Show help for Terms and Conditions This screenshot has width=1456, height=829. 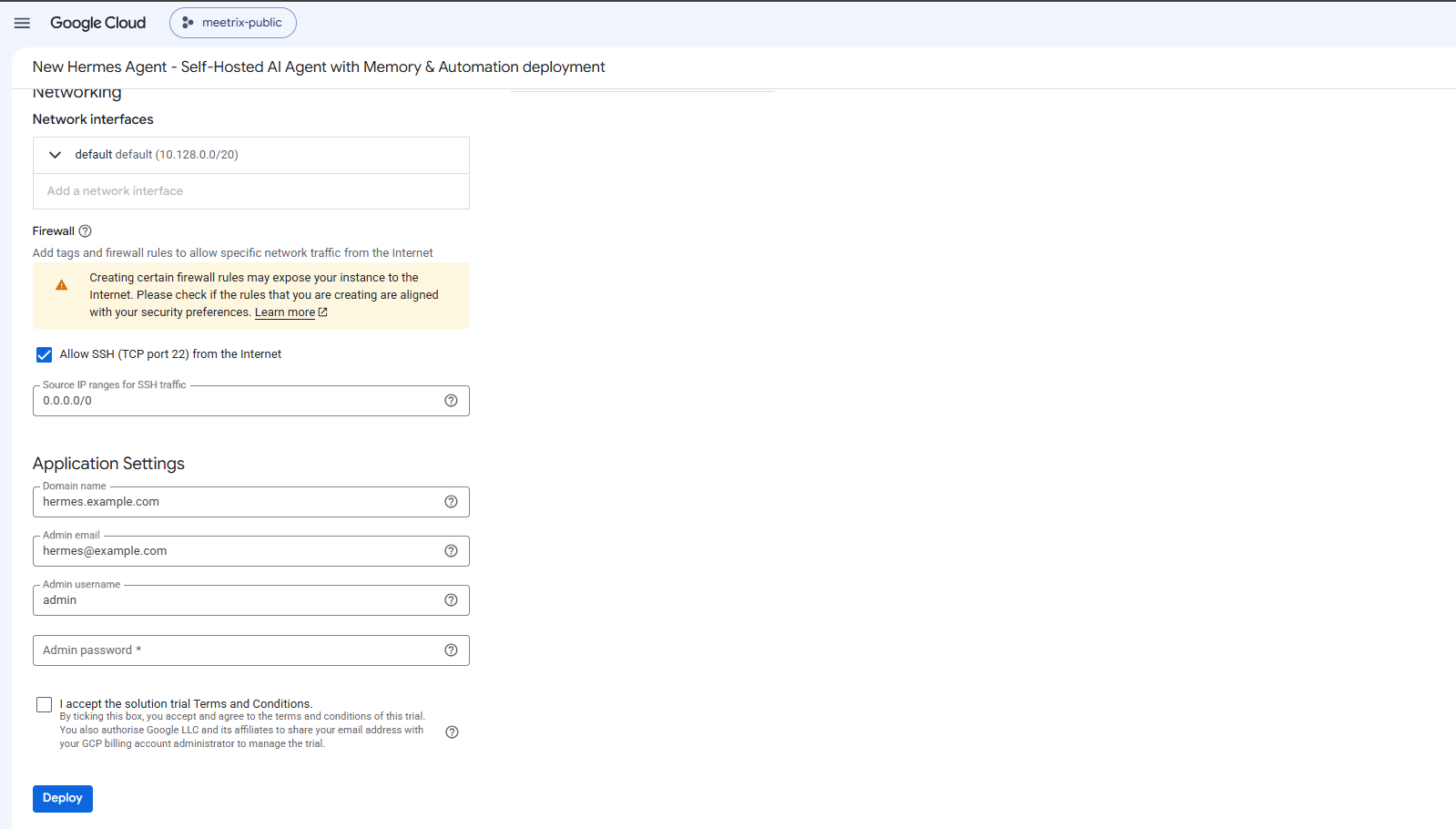[x=452, y=732]
